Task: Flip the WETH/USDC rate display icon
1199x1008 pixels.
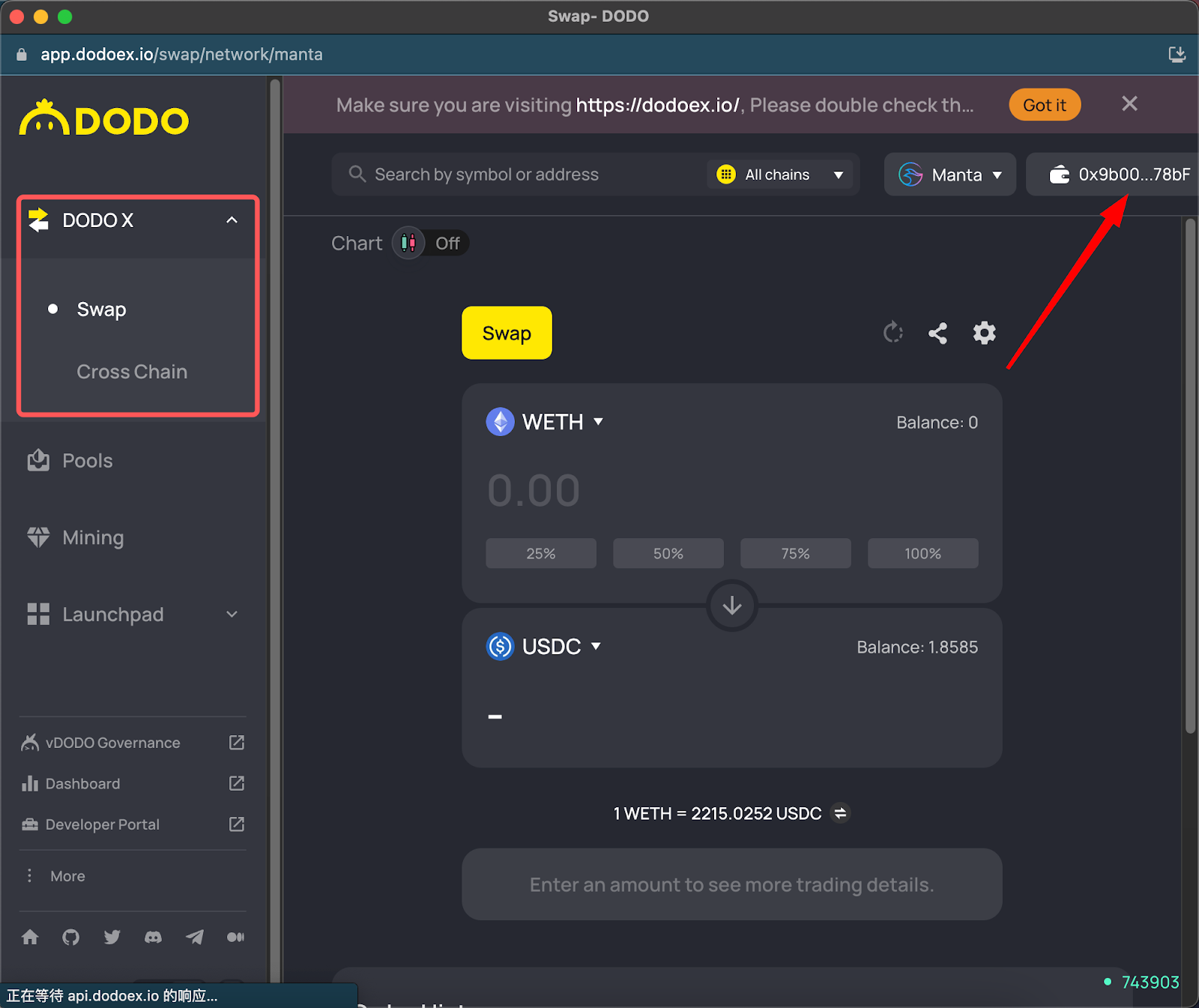Action: click(x=841, y=813)
